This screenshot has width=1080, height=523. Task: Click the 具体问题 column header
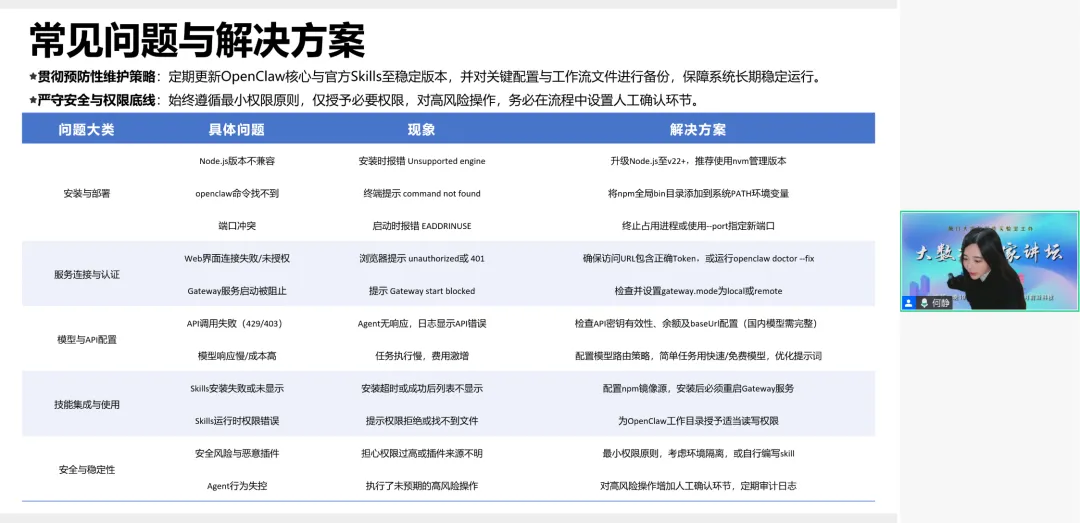[x=237, y=130]
